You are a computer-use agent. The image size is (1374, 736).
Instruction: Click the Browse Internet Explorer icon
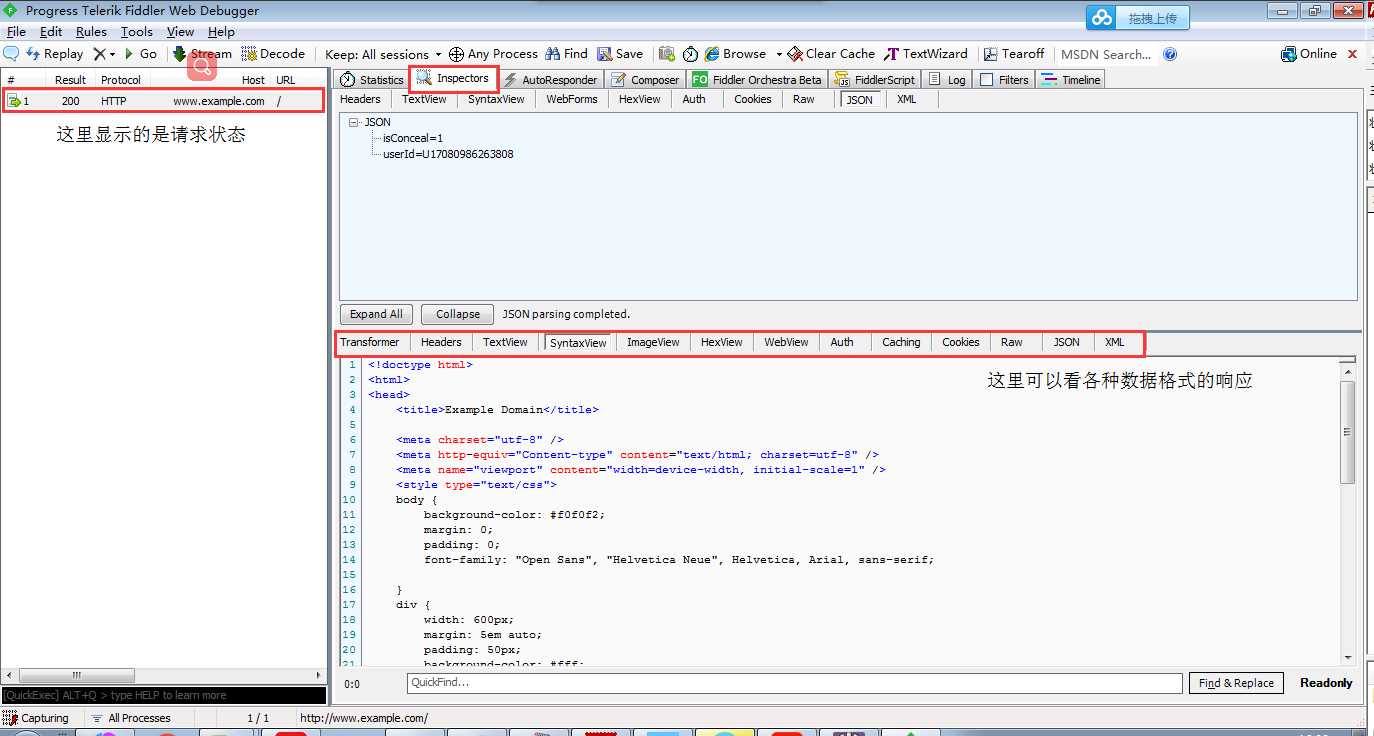(713, 54)
